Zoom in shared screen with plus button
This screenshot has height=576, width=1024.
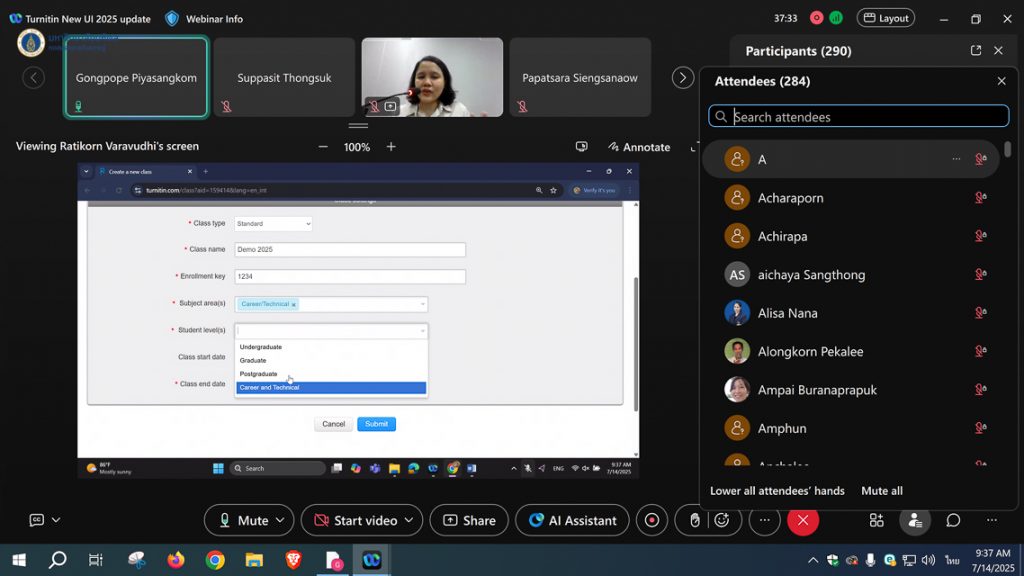(391, 147)
